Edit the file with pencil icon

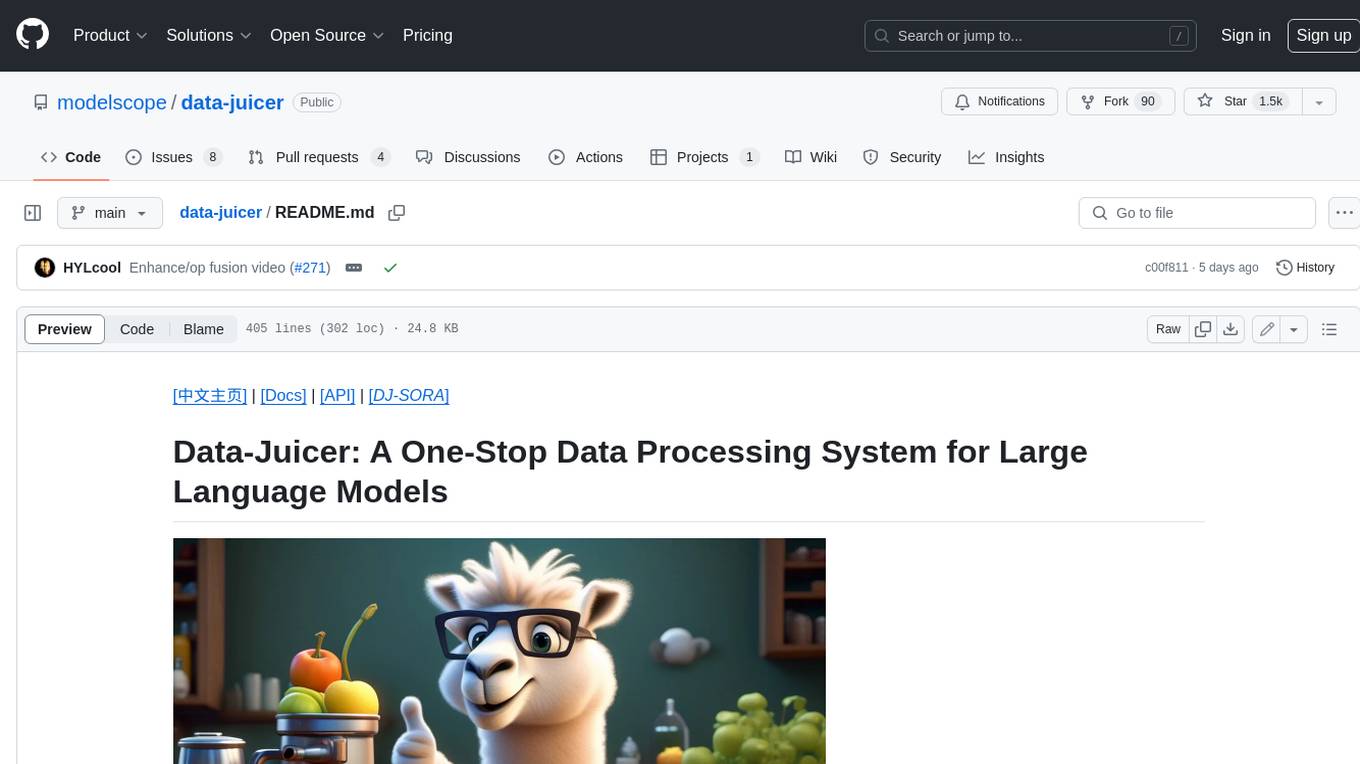tap(1267, 329)
